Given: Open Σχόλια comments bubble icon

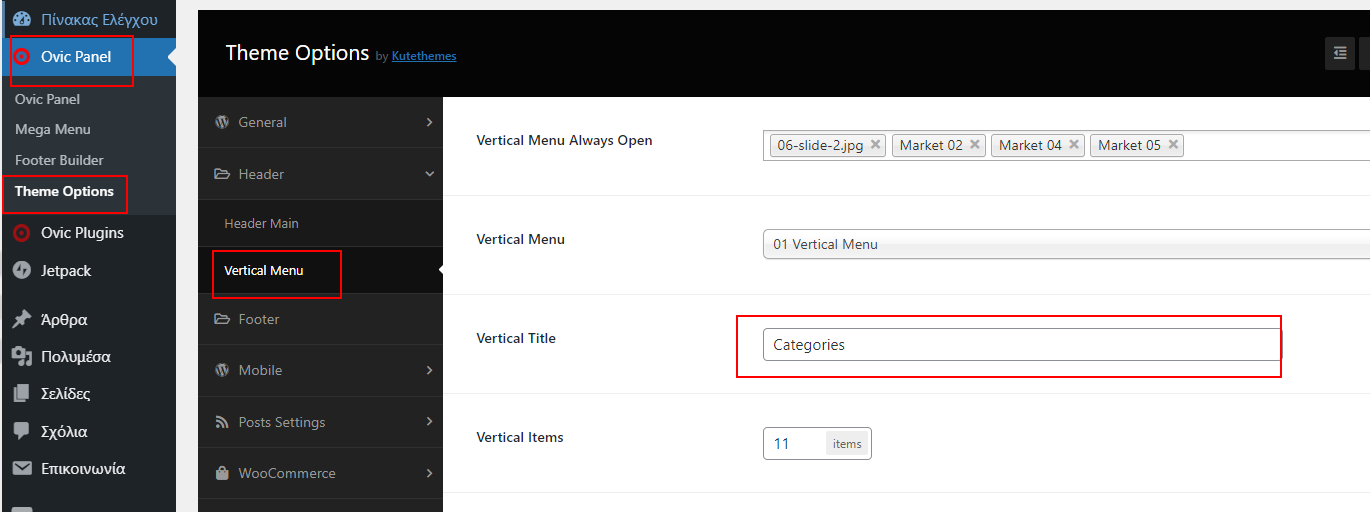Looking at the screenshot, I should click(x=22, y=432).
